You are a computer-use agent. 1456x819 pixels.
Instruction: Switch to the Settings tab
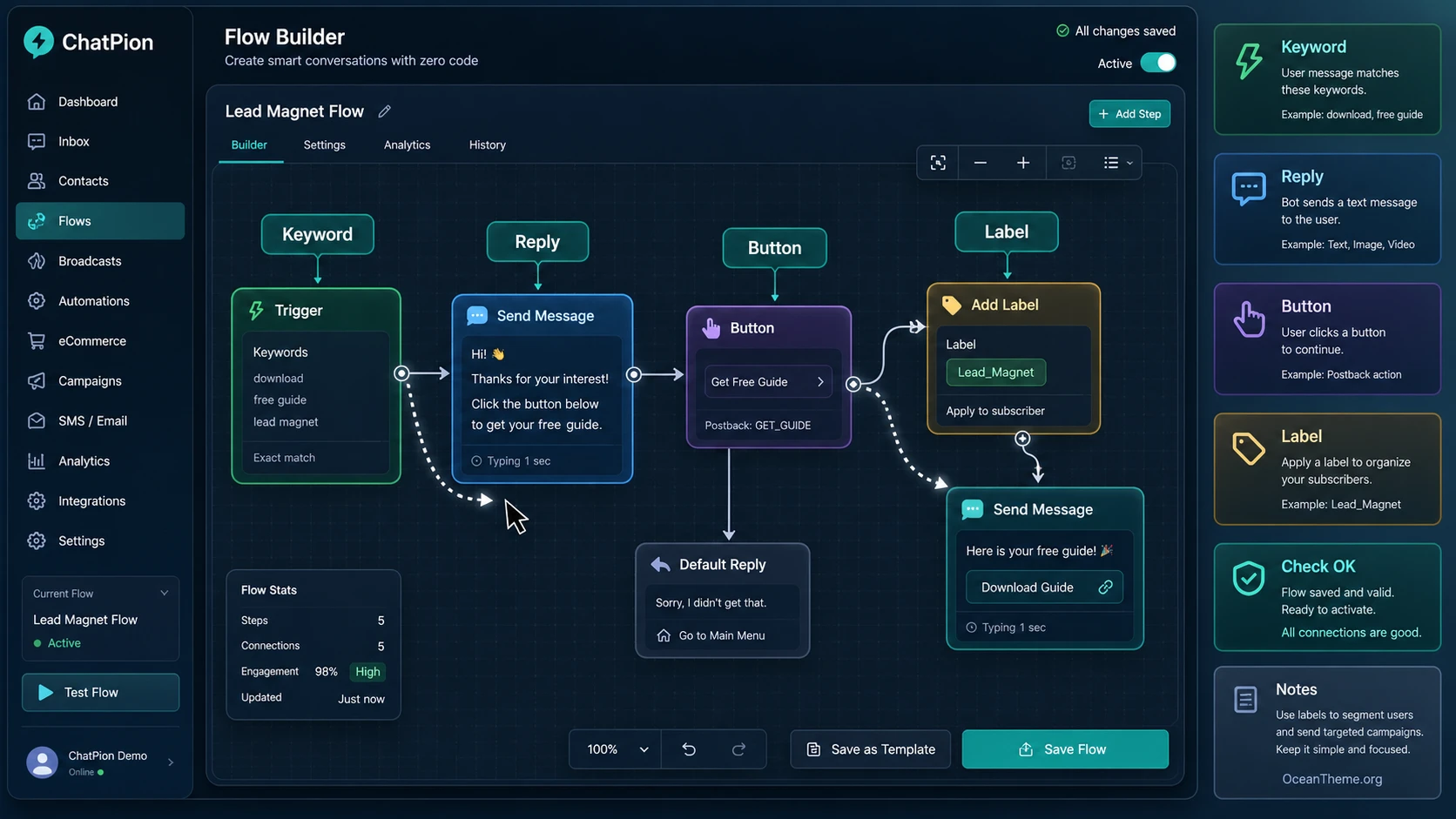tap(325, 145)
